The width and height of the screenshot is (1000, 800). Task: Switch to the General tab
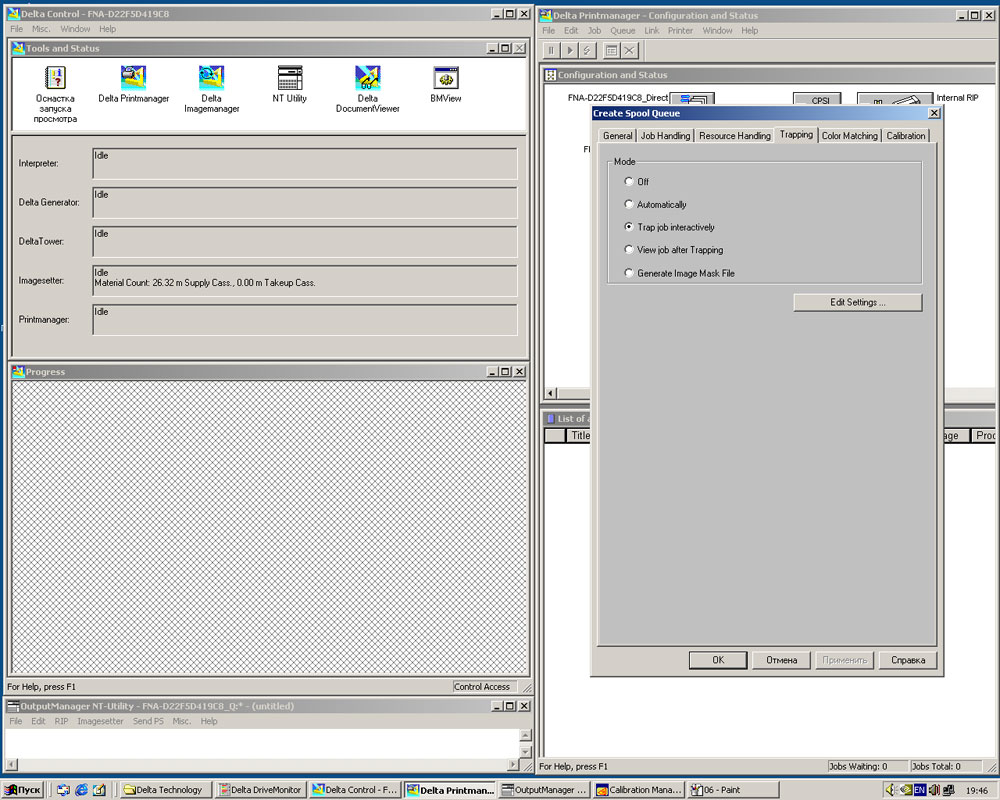click(617, 136)
